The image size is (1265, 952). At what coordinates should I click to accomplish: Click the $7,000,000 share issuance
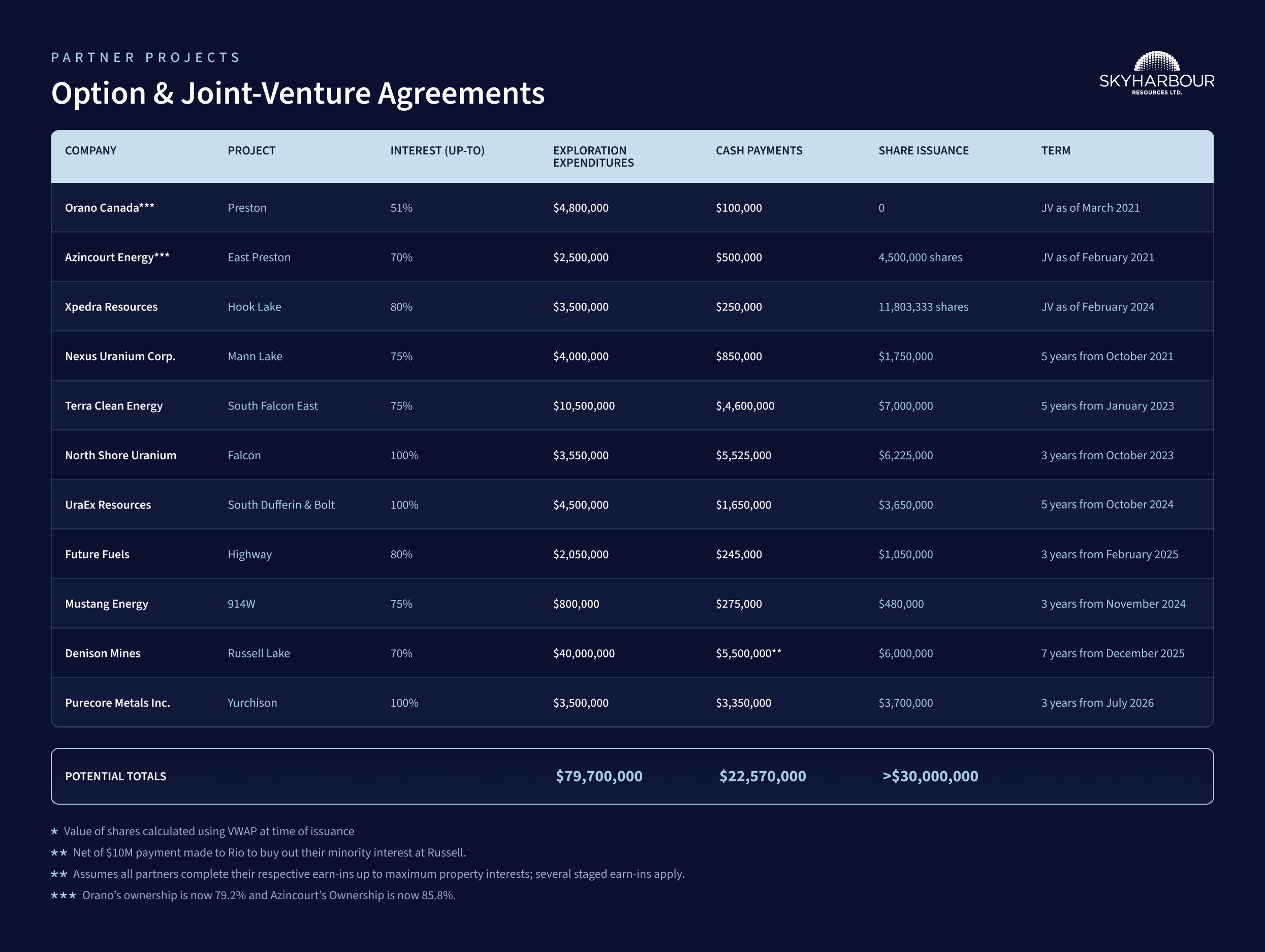[x=905, y=406]
